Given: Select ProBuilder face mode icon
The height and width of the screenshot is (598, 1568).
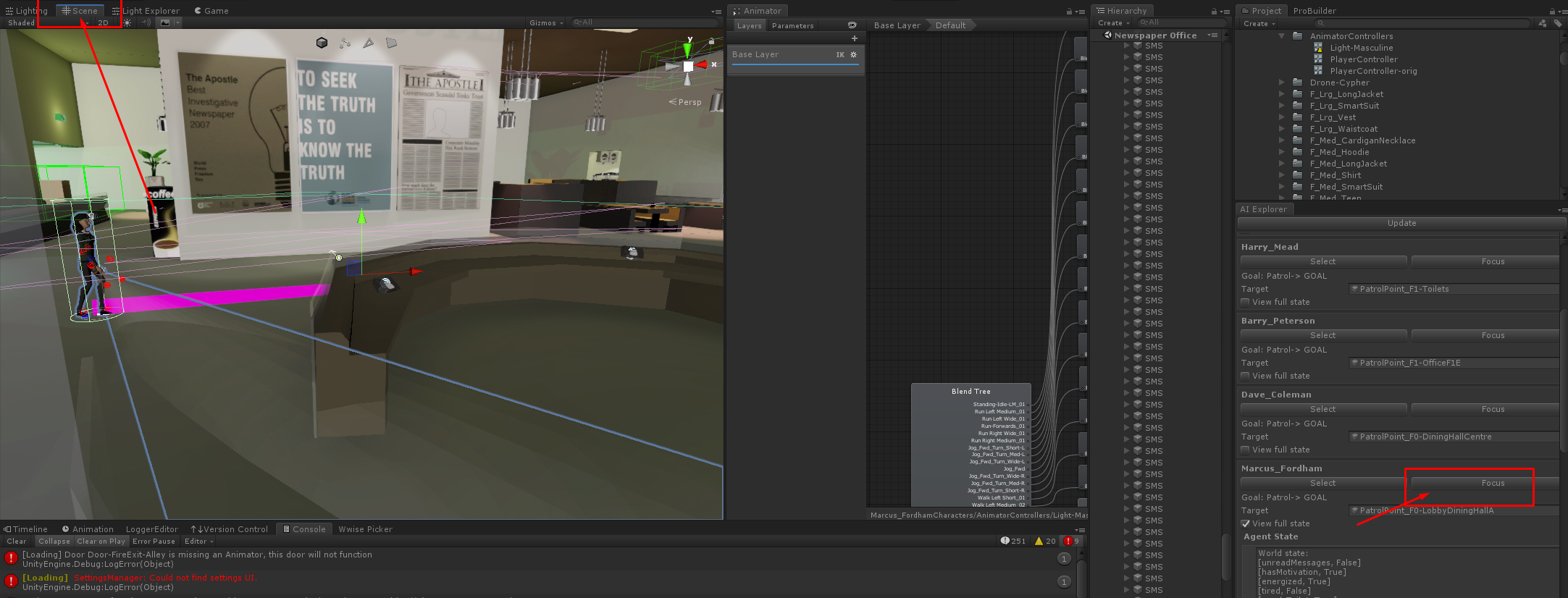Looking at the screenshot, I should [x=392, y=43].
